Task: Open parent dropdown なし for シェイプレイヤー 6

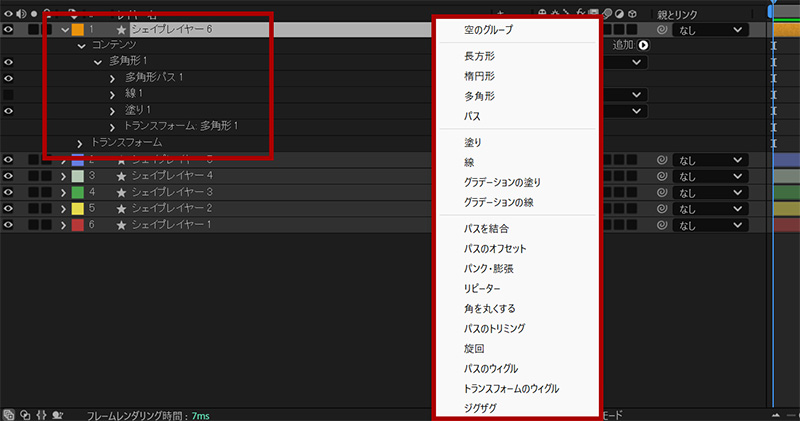Action: [710, 30]
